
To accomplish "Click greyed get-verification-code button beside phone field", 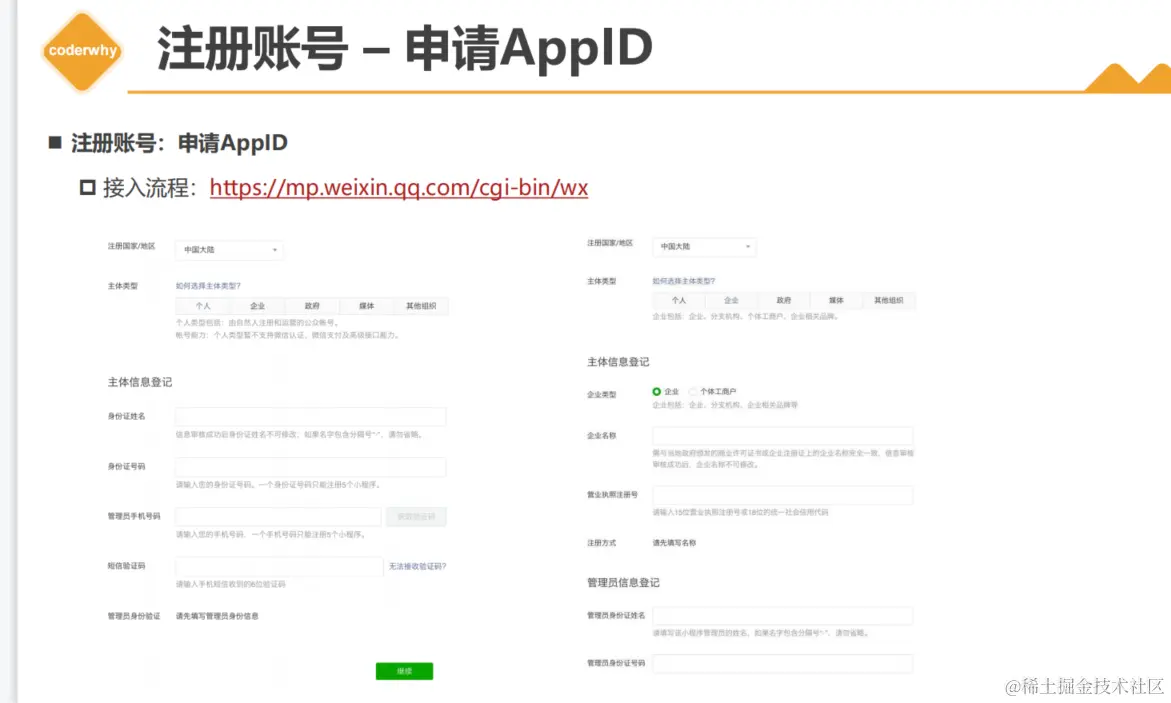I will pyautogui.click(x=416, y=516).
